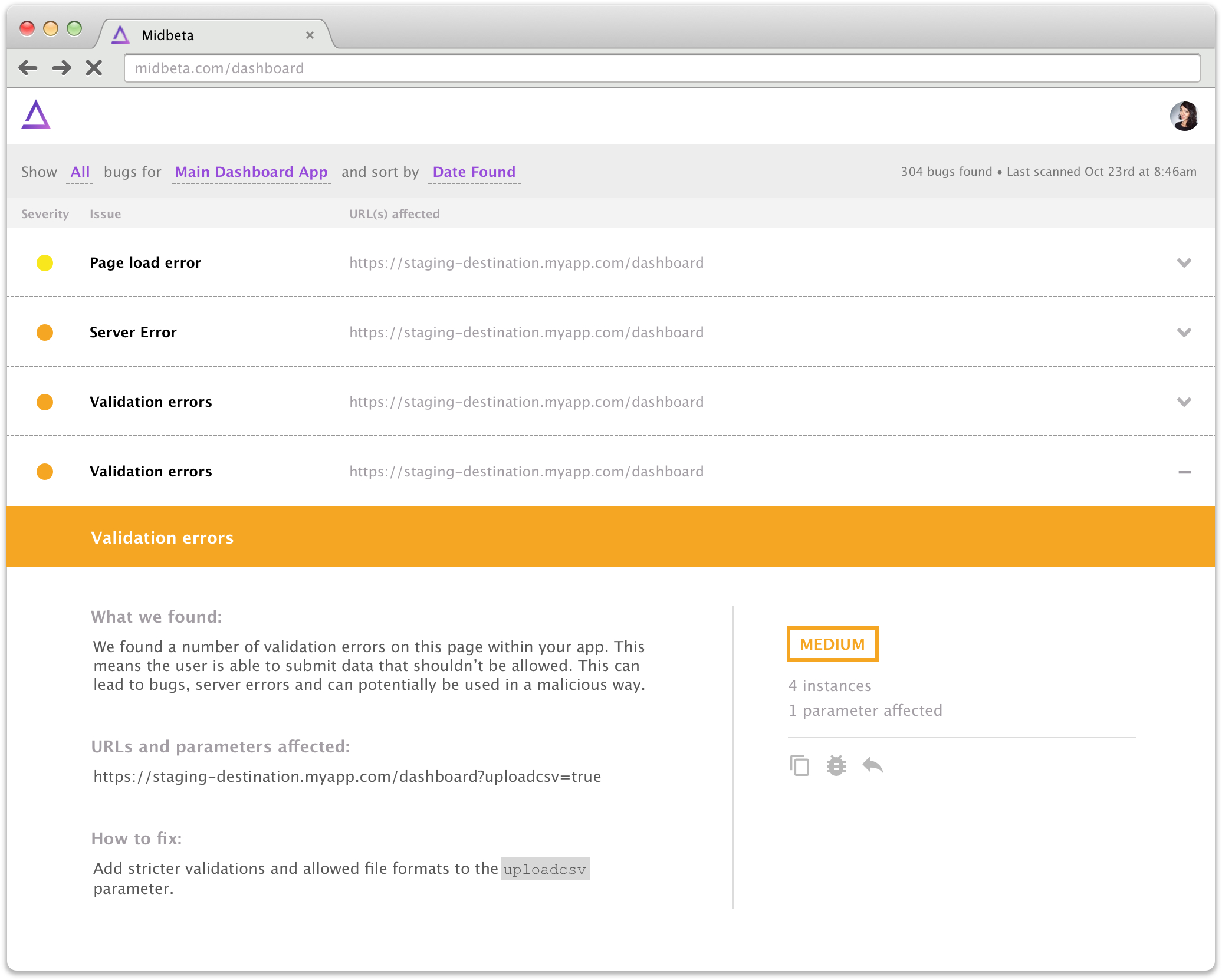
Task: Open the 'All' bugs filter dropdown
Action: tap(80, 172)
